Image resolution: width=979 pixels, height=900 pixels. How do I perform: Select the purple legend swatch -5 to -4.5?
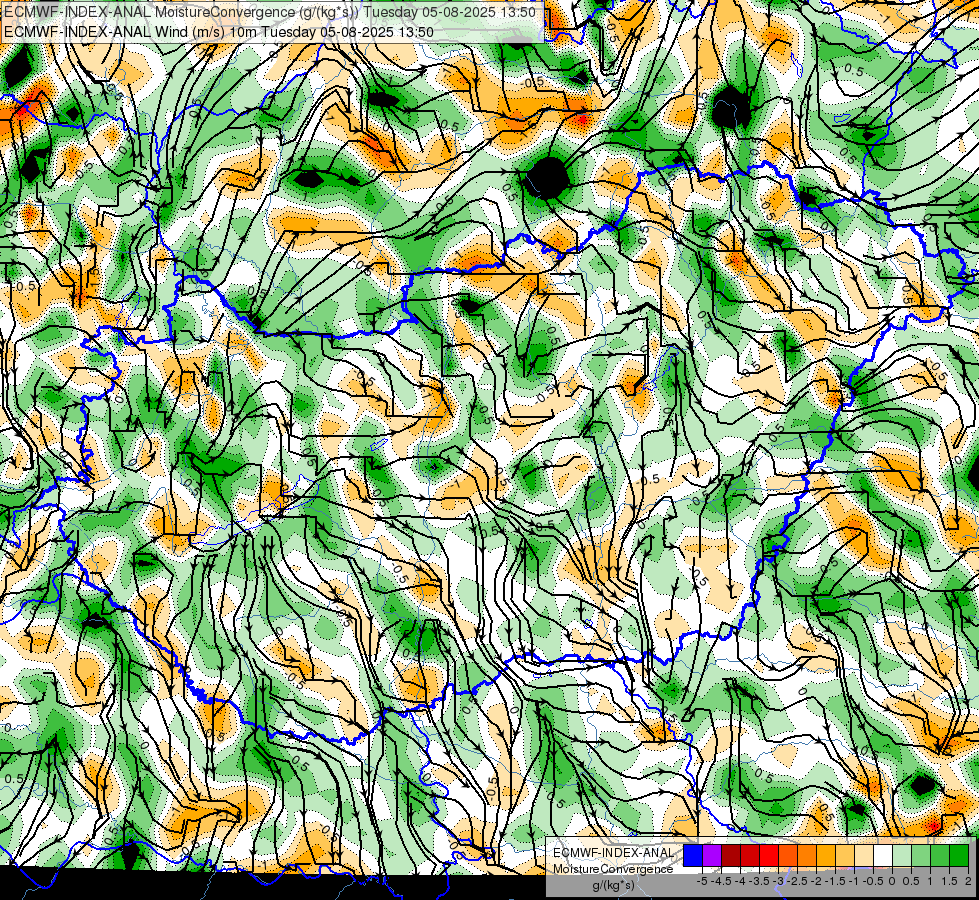(x=712, y=855)
